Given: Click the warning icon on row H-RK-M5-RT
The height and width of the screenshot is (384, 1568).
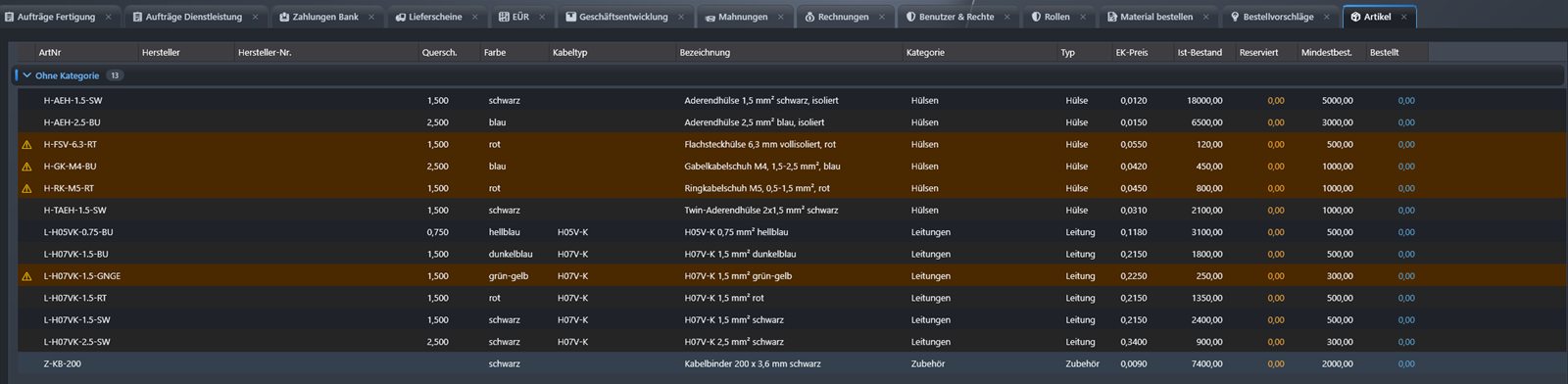Looking at the screenshot, I should click(x=26, y=188).
